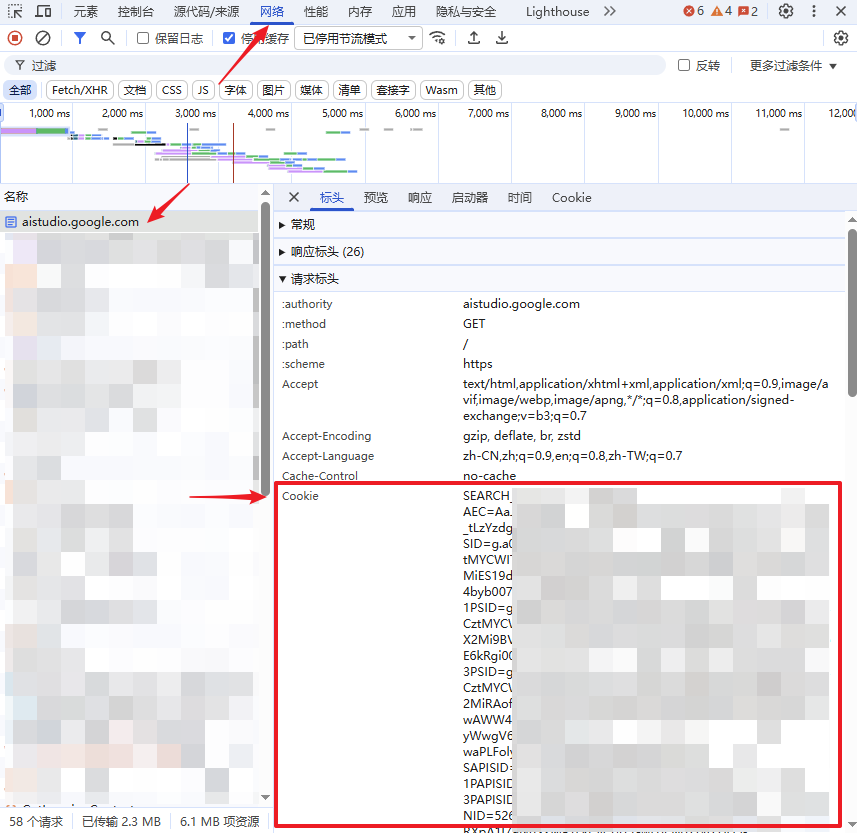Open DevTools settings gear
The image size is (857, 833).
[786, 12]
